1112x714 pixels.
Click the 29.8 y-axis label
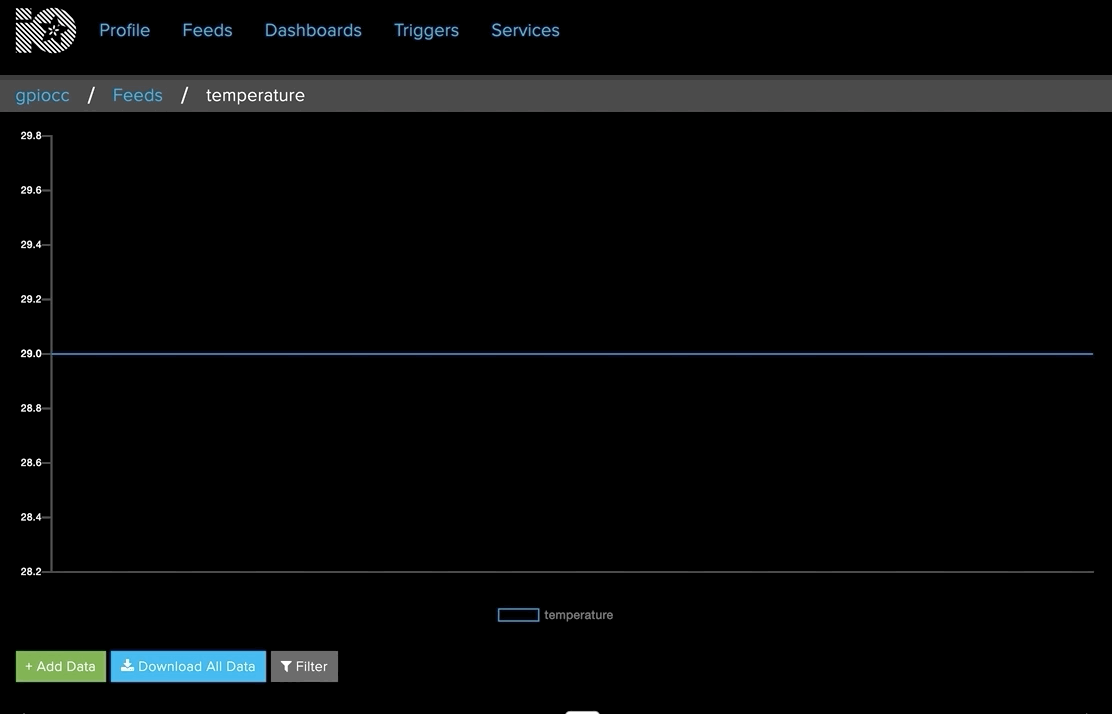coord(30,135)
